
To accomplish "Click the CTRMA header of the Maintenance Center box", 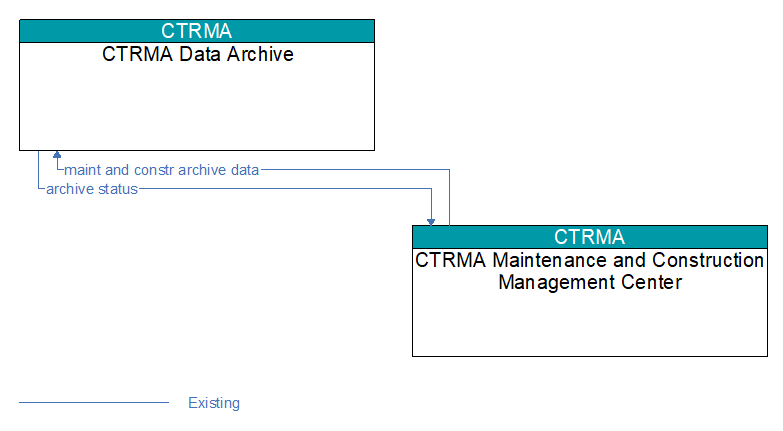I will pos(590,237).
